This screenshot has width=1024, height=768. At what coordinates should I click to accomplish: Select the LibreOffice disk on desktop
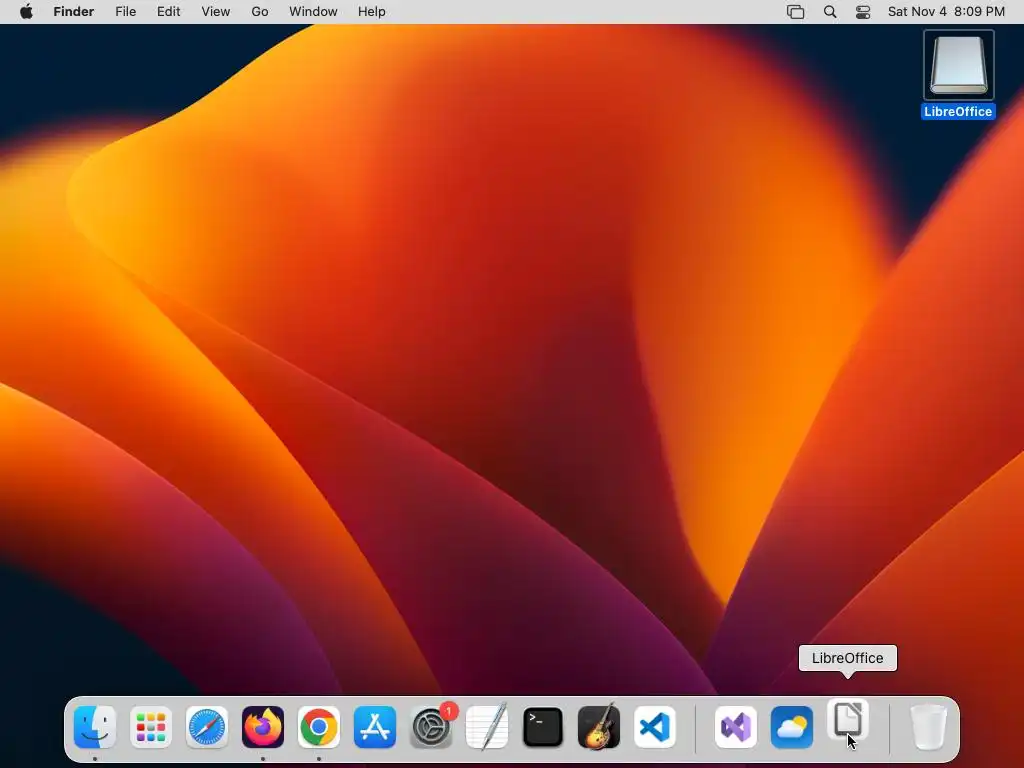coord(958,65)
